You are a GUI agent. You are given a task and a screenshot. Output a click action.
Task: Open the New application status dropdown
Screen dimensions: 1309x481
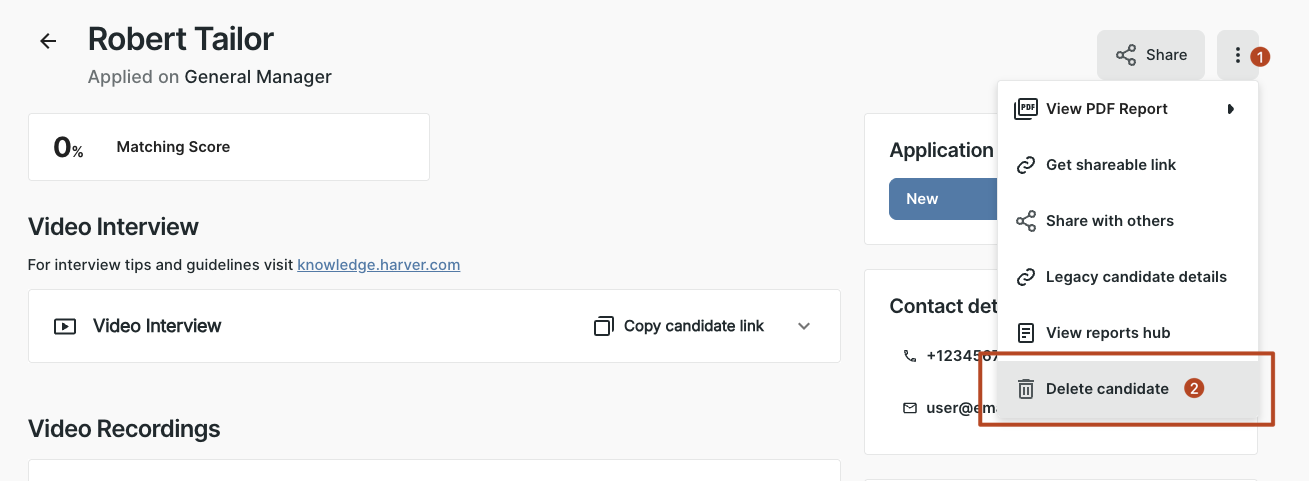coord(942,199)
